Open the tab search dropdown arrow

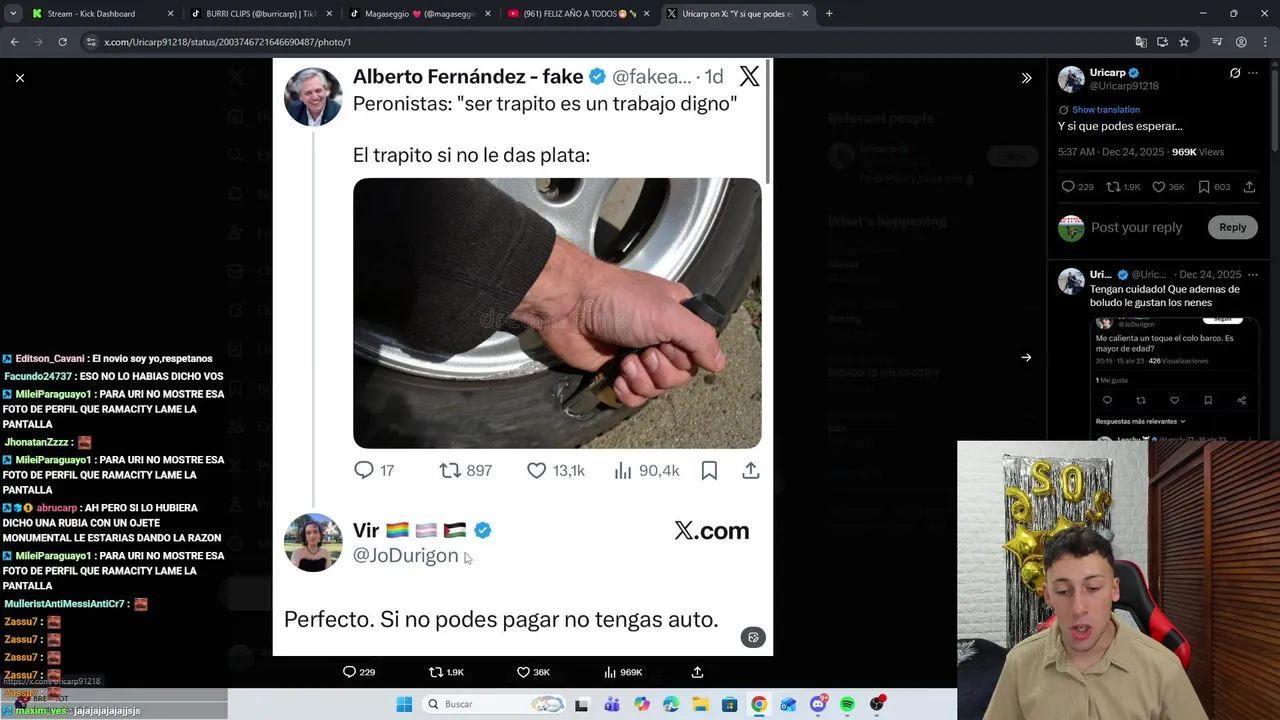coord(13,14)
